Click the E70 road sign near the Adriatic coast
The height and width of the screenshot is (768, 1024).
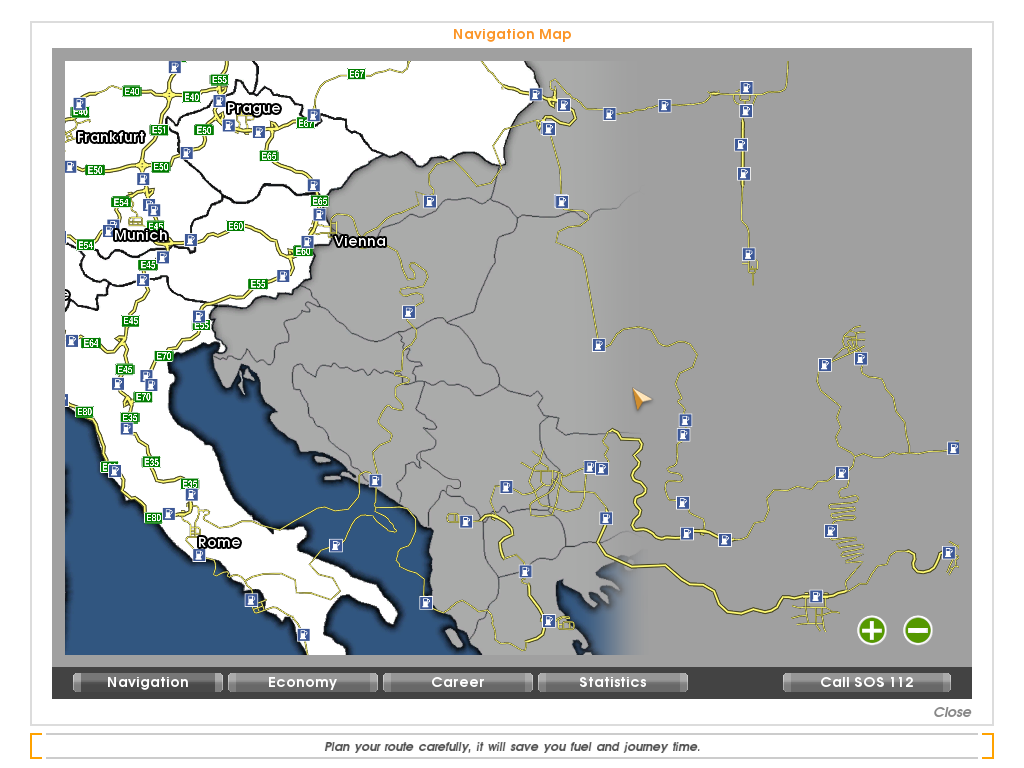coord(163,356)
